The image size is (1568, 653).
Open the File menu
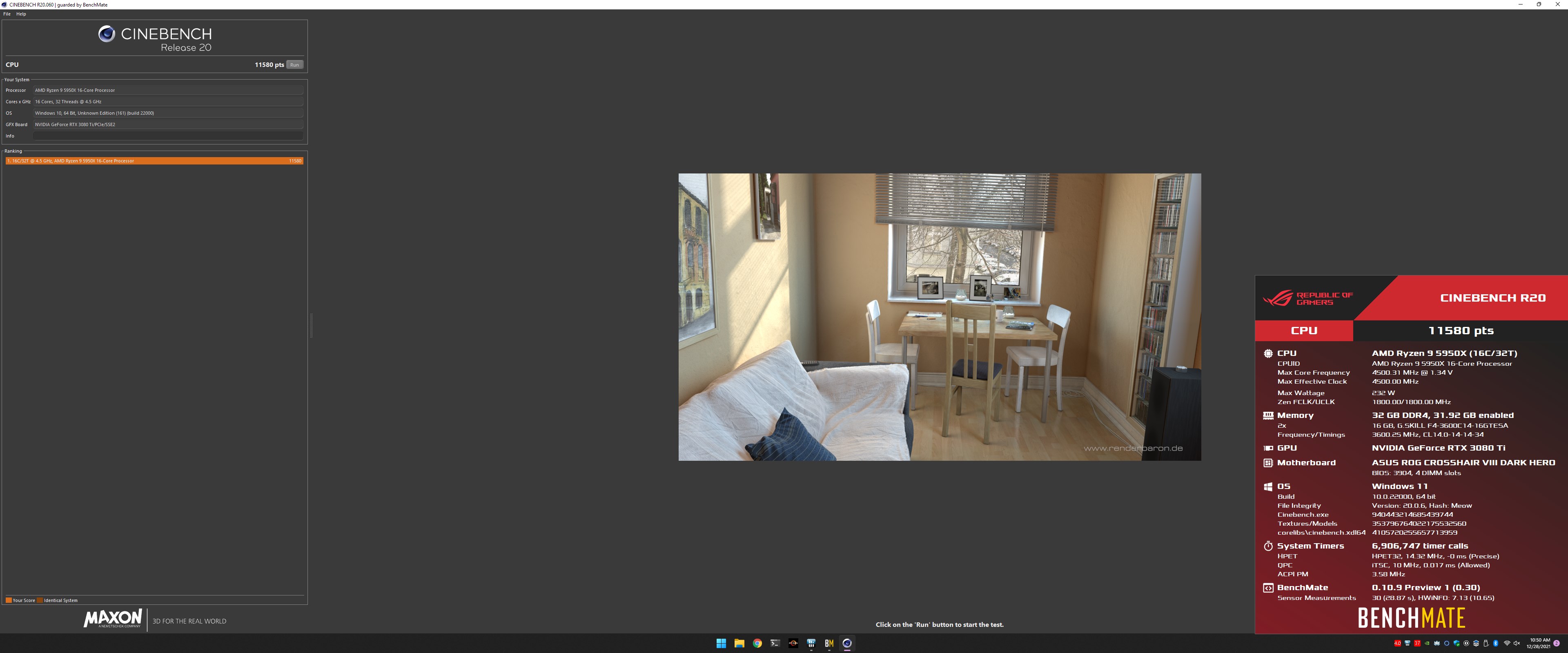click(x=7, y=14)
